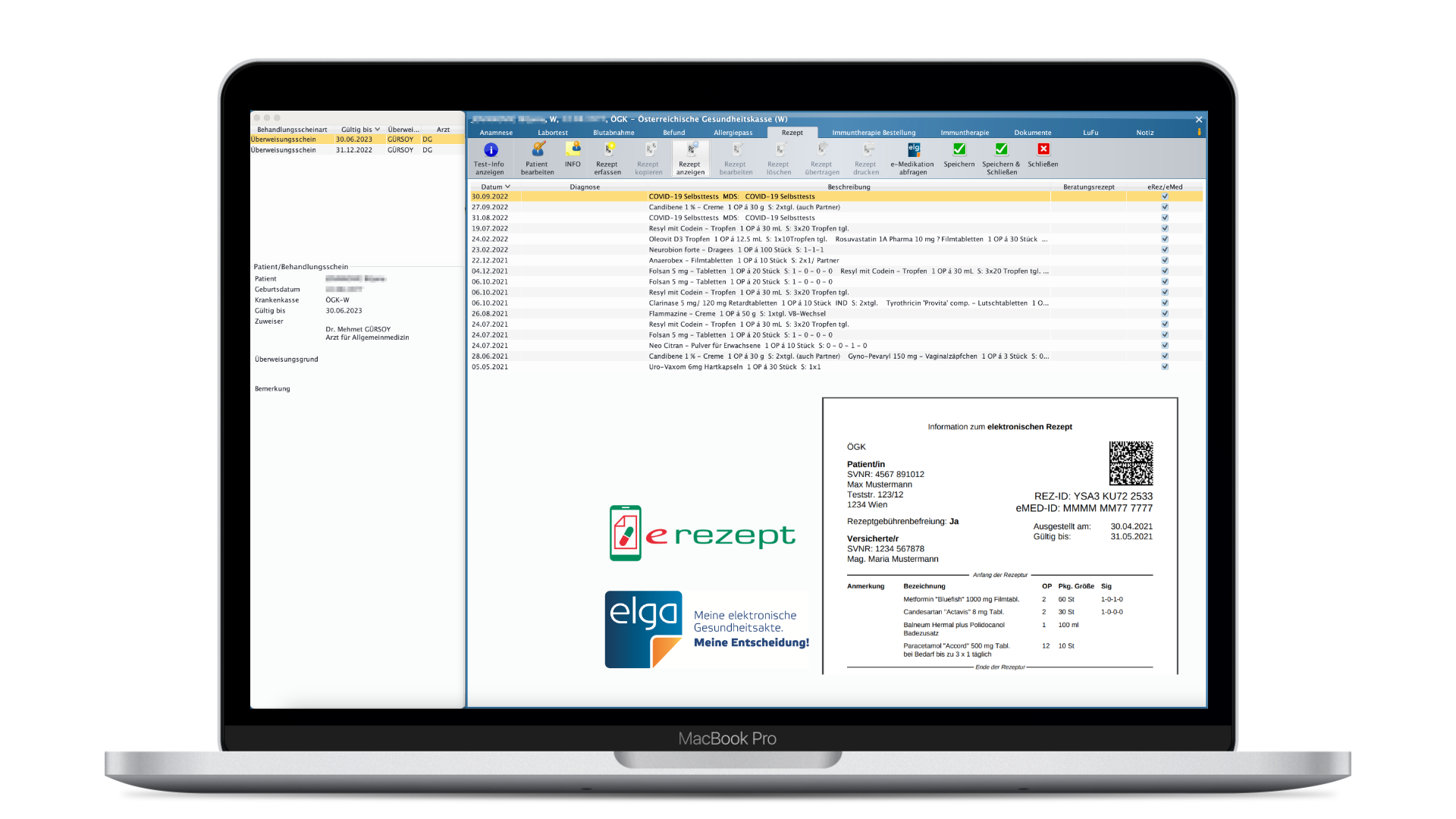The width and height of the screenshot is (1456, 819).
Task: Toggle eRez/eMed checkbox for 05.05.2021 row
Action: 1165,367
